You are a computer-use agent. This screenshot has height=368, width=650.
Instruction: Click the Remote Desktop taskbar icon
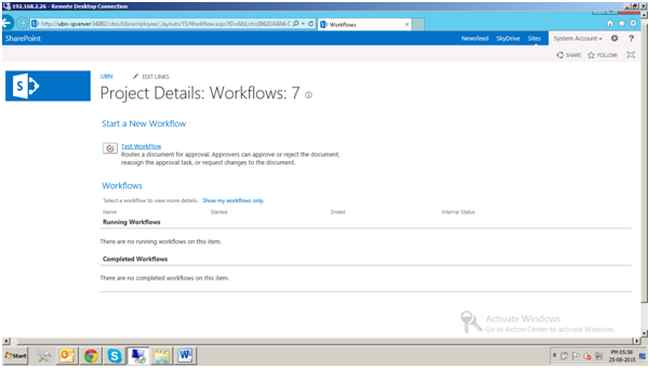click(x=138, y=356)
